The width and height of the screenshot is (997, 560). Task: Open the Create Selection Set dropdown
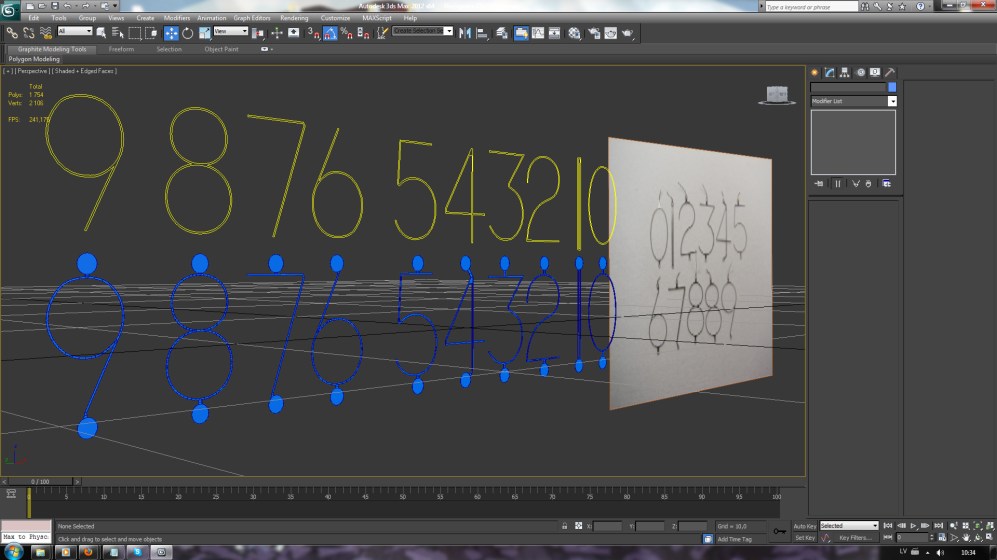coord(422,31)
